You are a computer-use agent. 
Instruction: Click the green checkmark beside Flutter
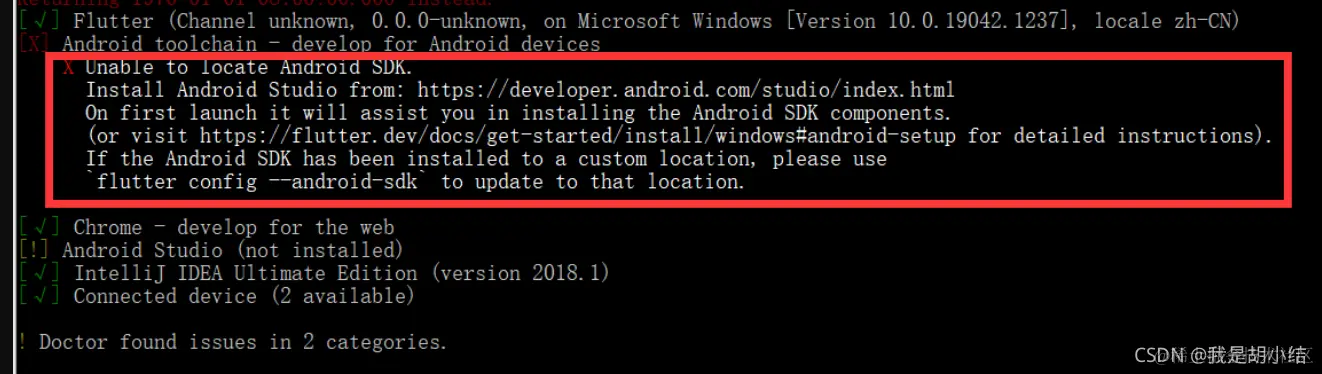(x=38, y=21)
